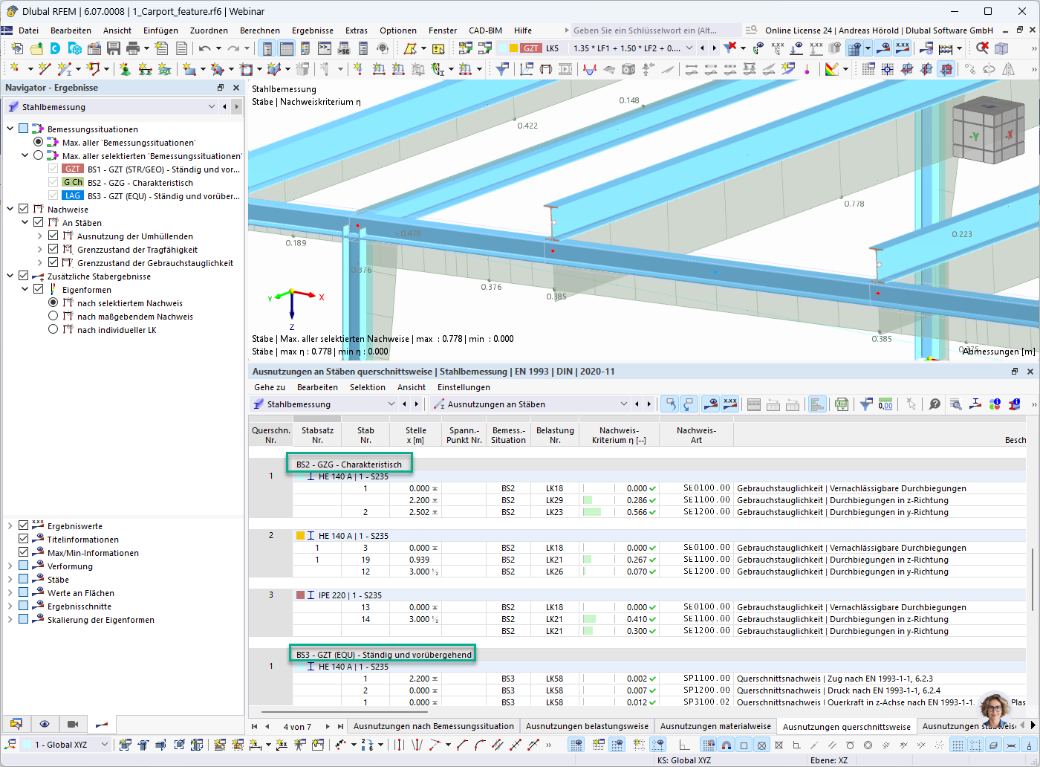
Task: Export table to Excel icon
Action: tap(842, 404)
